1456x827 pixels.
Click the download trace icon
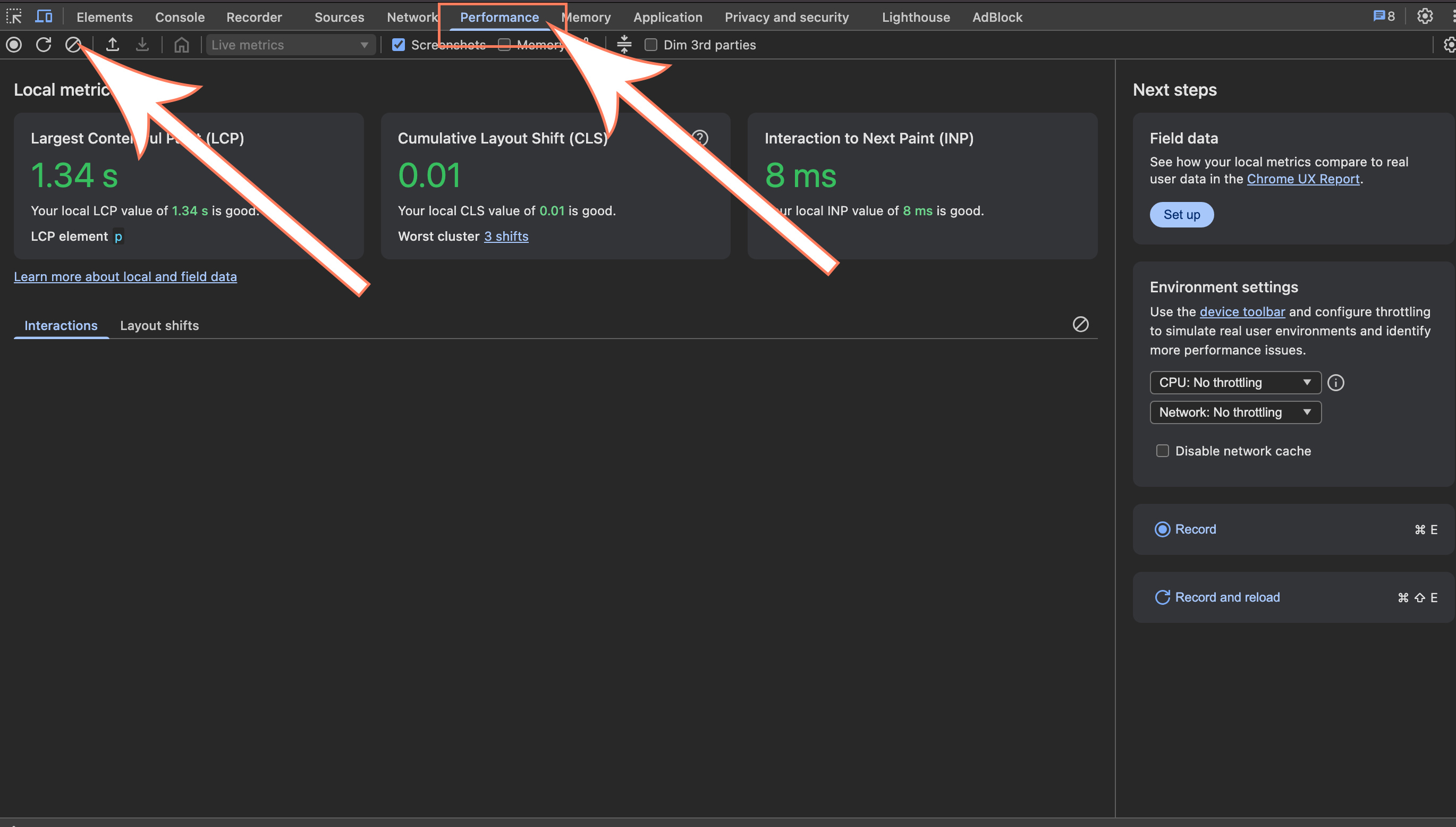(142, 44)
